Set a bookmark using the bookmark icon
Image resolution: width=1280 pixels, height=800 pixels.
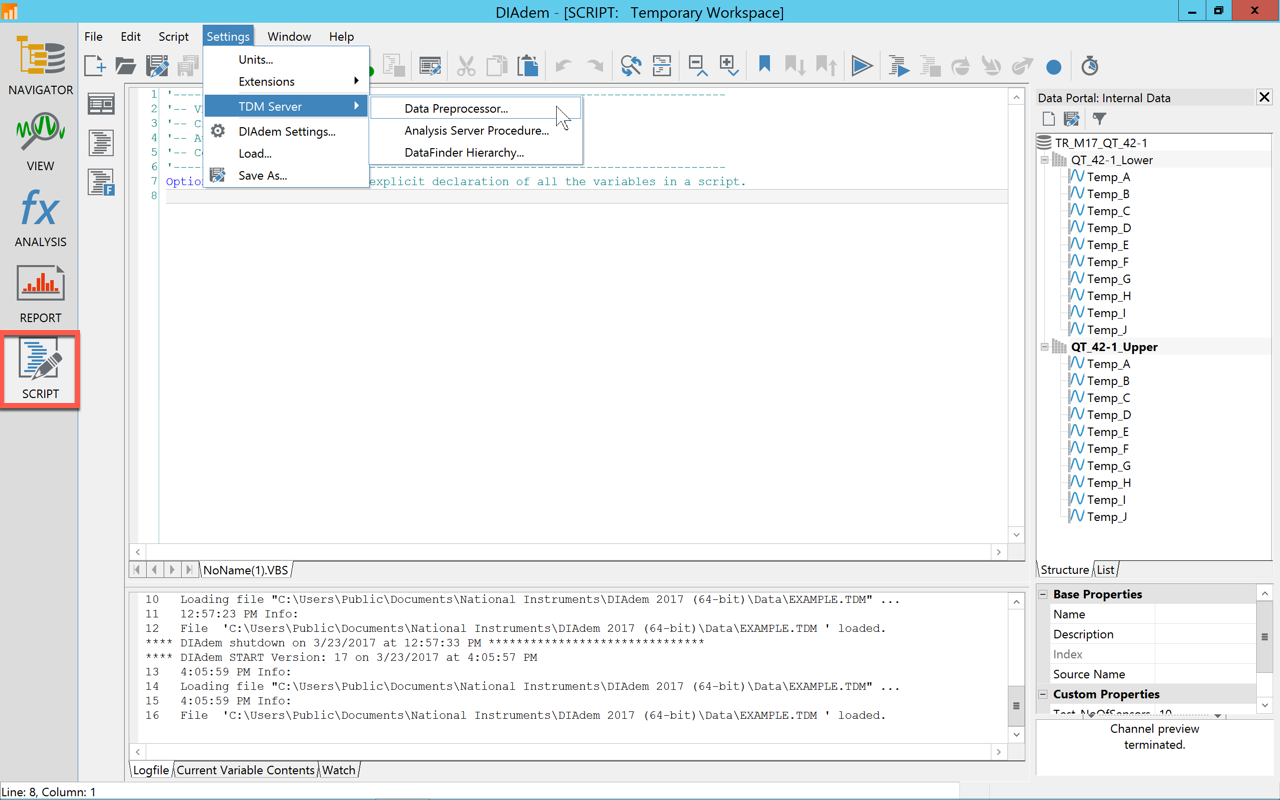coord(764,64)
